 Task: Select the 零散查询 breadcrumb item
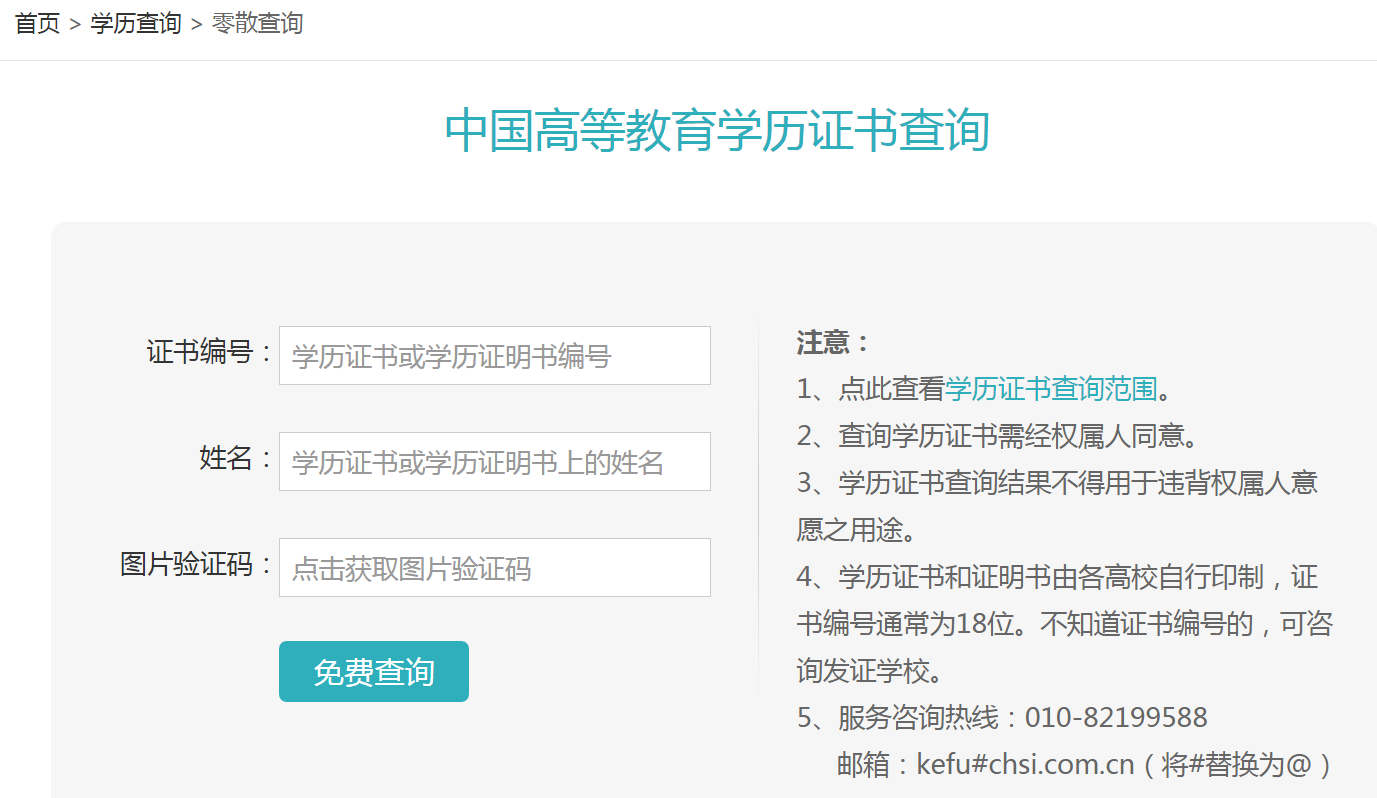(x=257, y=23)
